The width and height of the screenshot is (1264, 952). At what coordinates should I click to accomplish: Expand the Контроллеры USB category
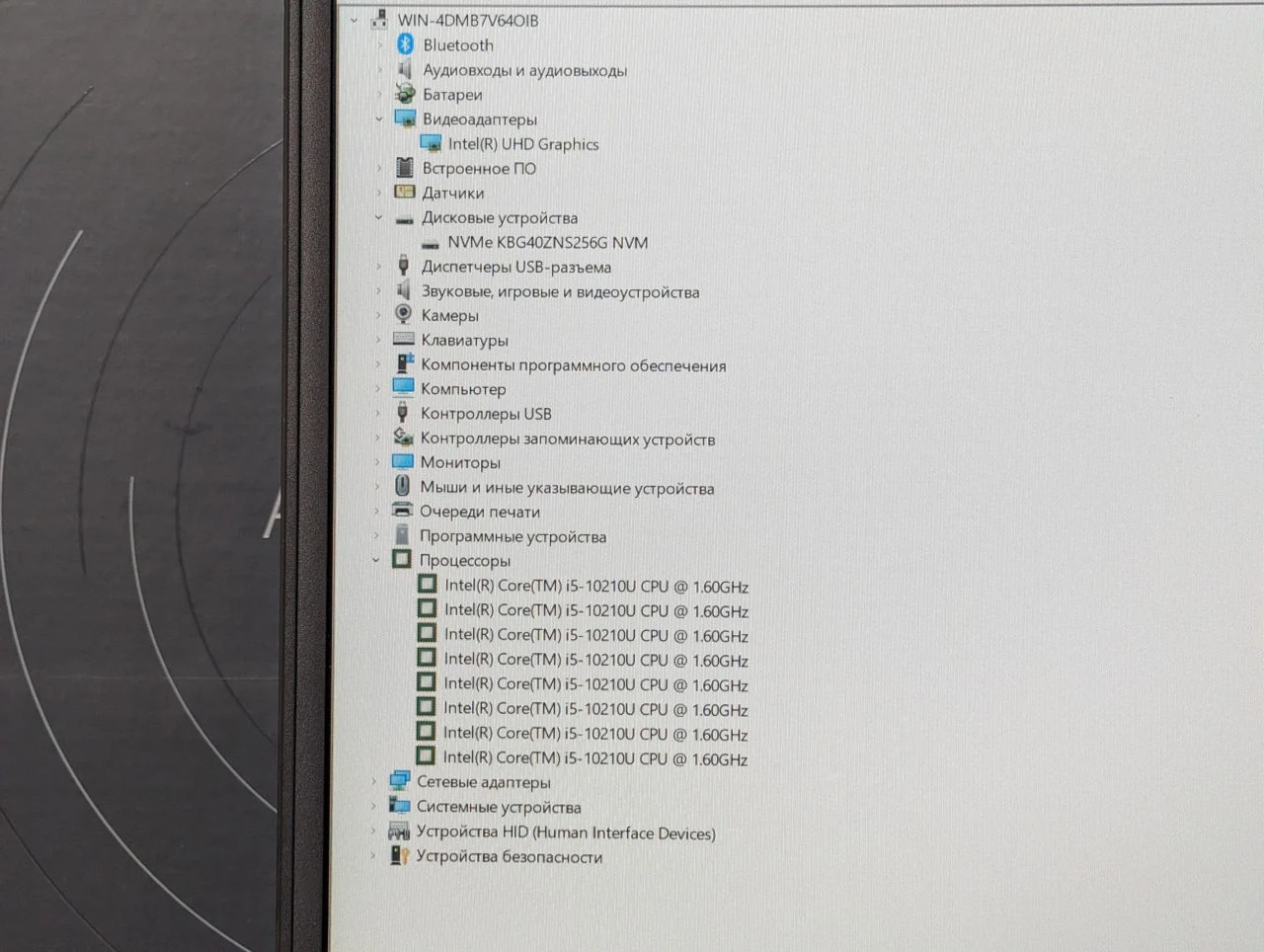tap(377, 414)
